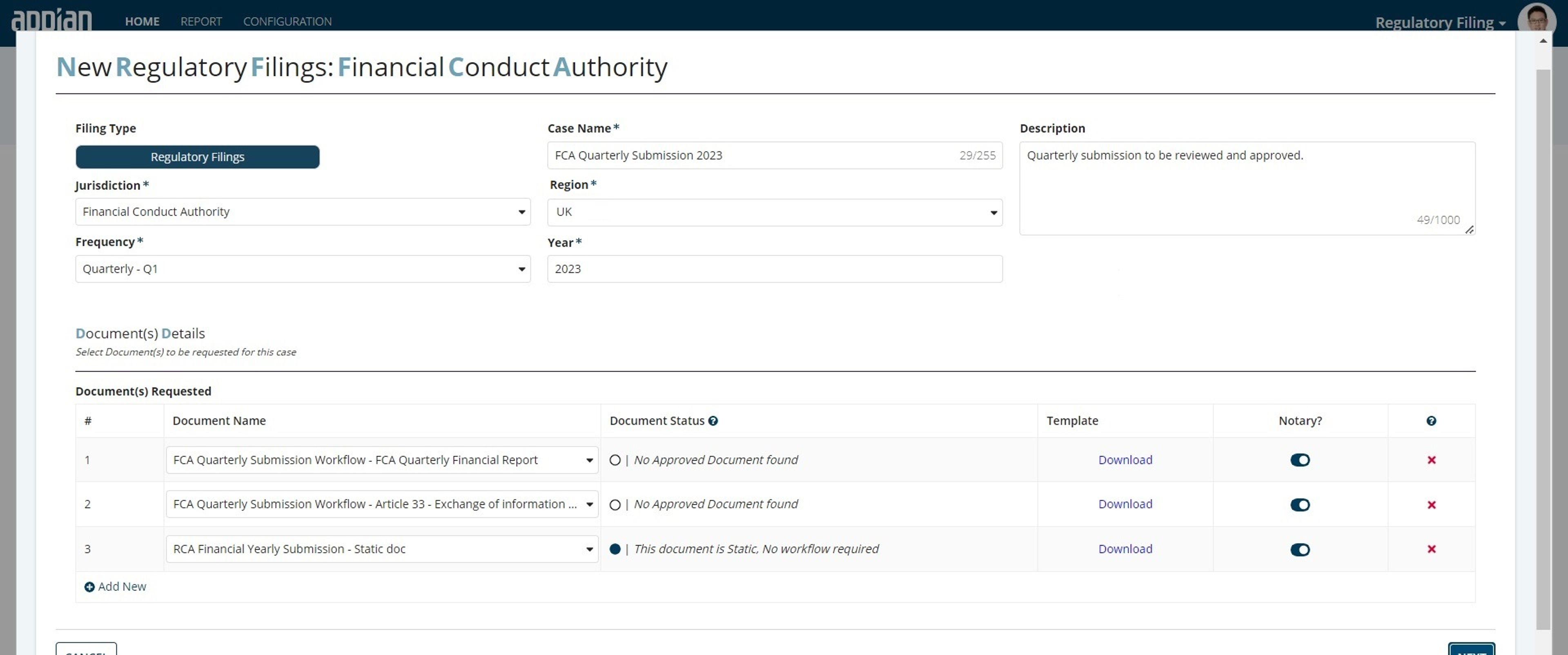The width and height of the screenshot is (1568, 655).
Task: Download template for Article 33 document
Action: tap(1125, 504)
